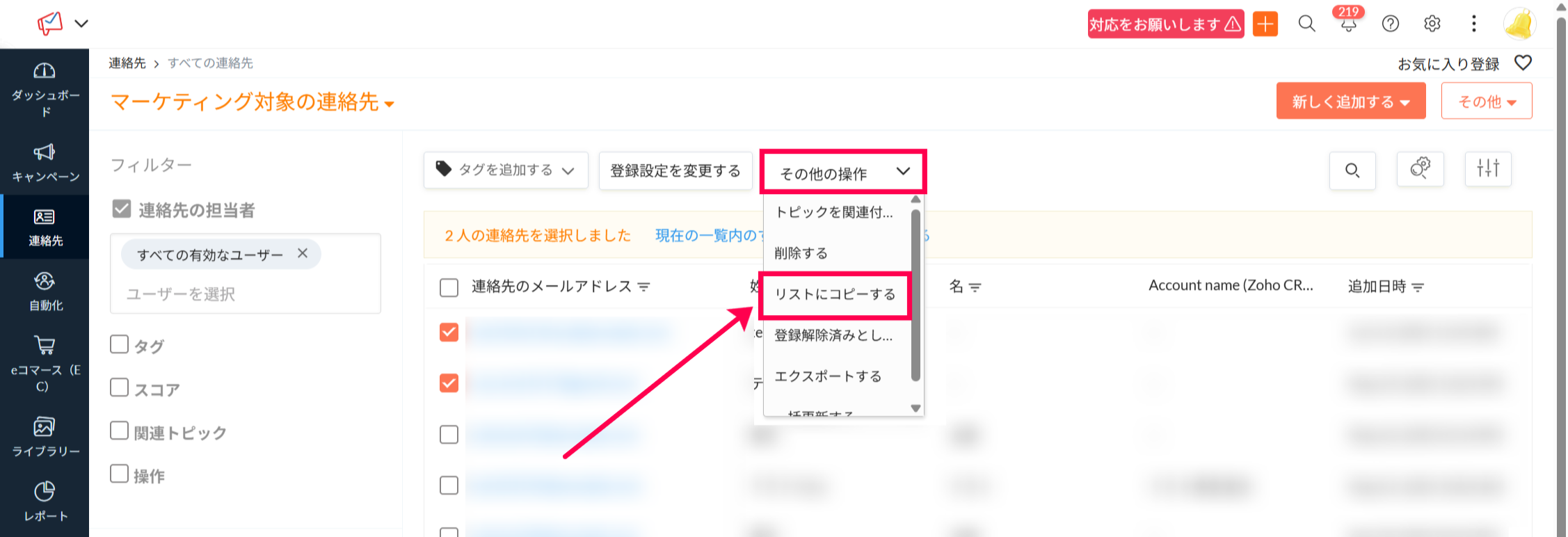Click the favorite heart icon
Viewport: 1568px width, 537px height.
(x=1523, y=63)
